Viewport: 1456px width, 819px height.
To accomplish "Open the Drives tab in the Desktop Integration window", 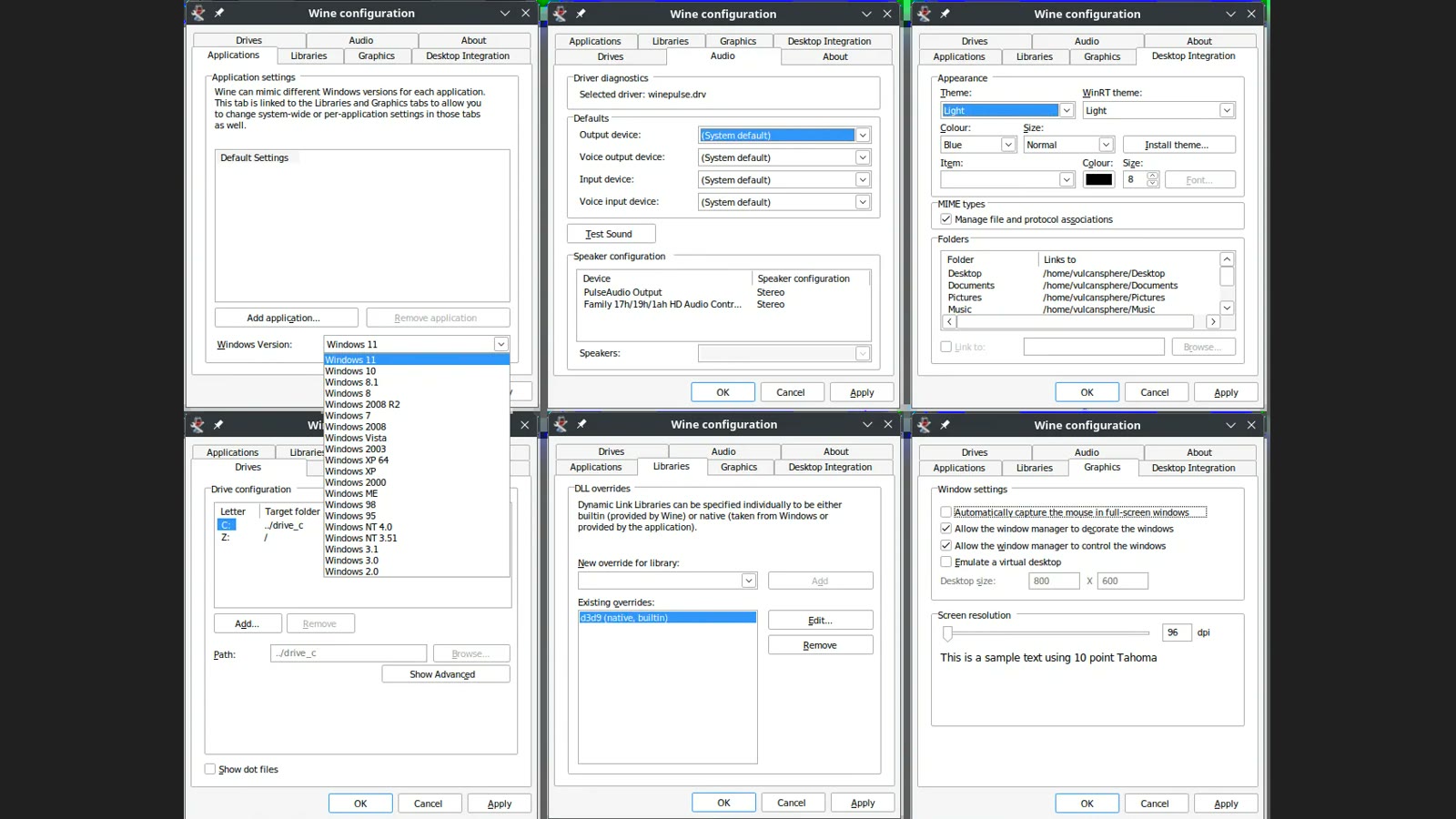I will point(975,41).
